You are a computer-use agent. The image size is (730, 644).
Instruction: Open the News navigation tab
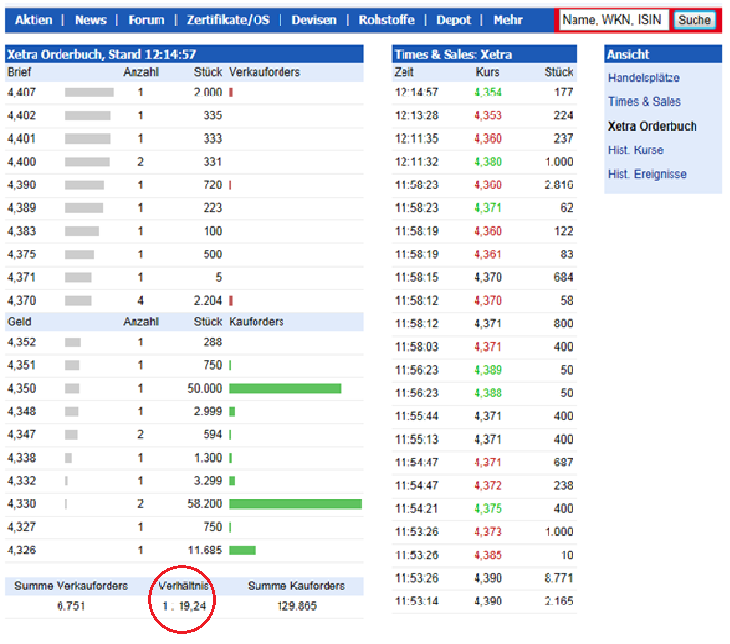coord(90,20)
